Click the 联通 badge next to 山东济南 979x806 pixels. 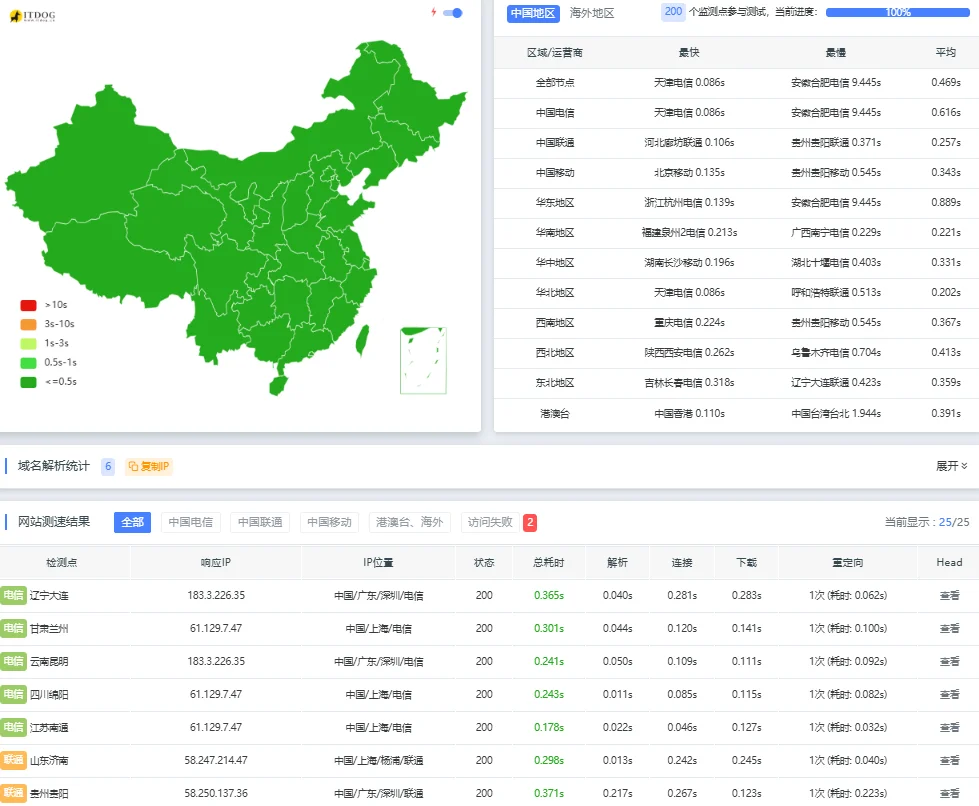click(12, 762)
